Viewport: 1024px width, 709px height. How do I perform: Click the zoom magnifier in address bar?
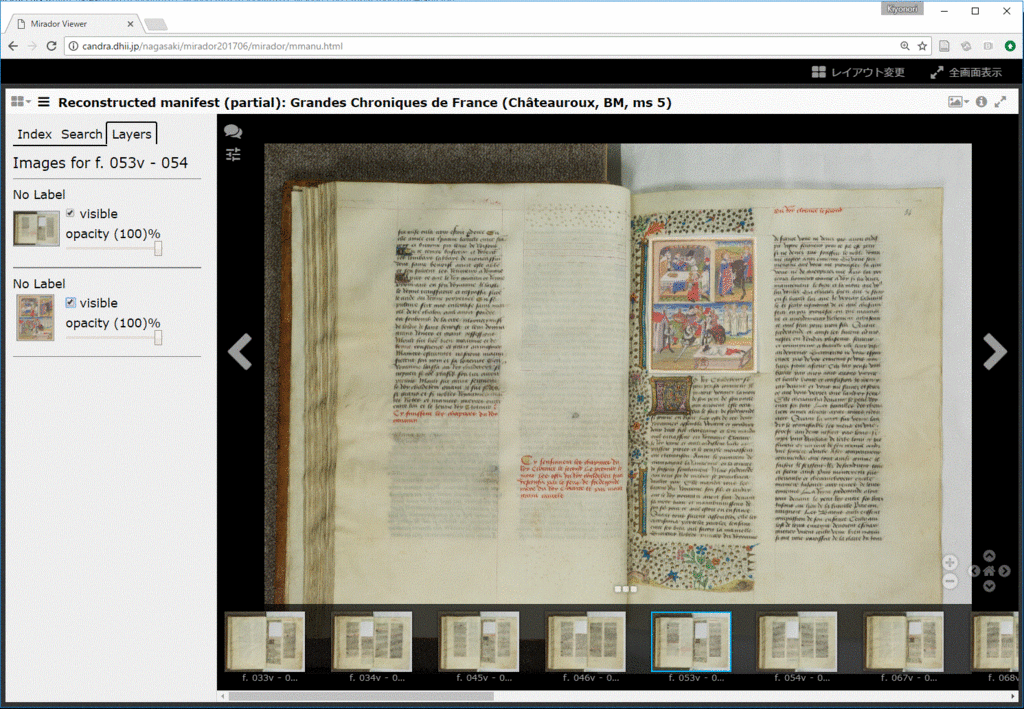tap(904, 46)
